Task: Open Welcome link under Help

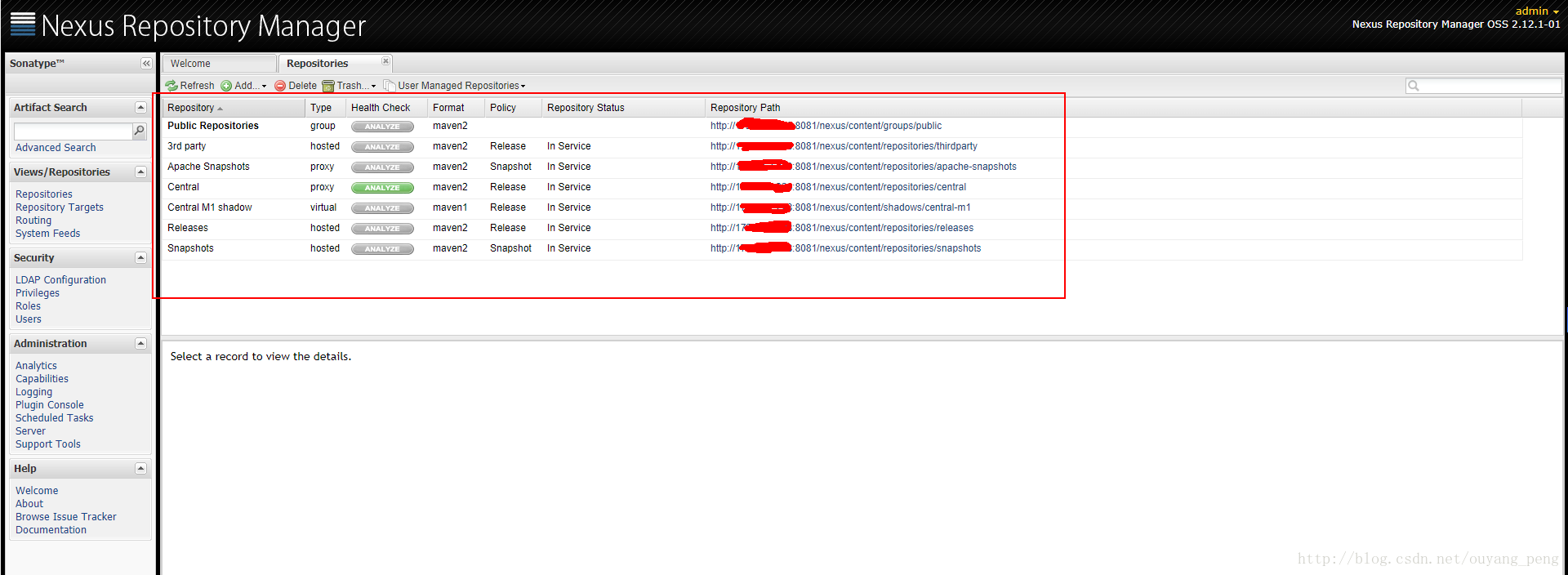Action: 37,491
